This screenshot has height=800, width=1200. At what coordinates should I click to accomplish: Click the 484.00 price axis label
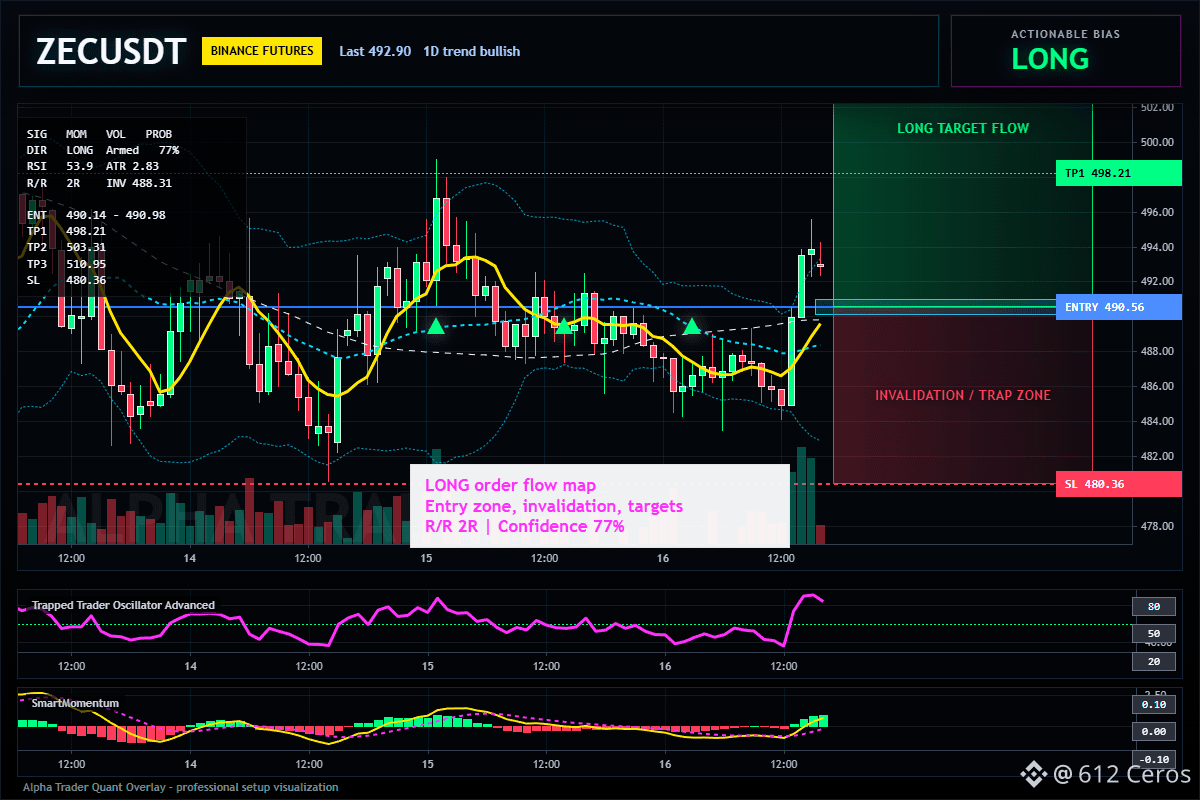click(x=1157, y=421)
